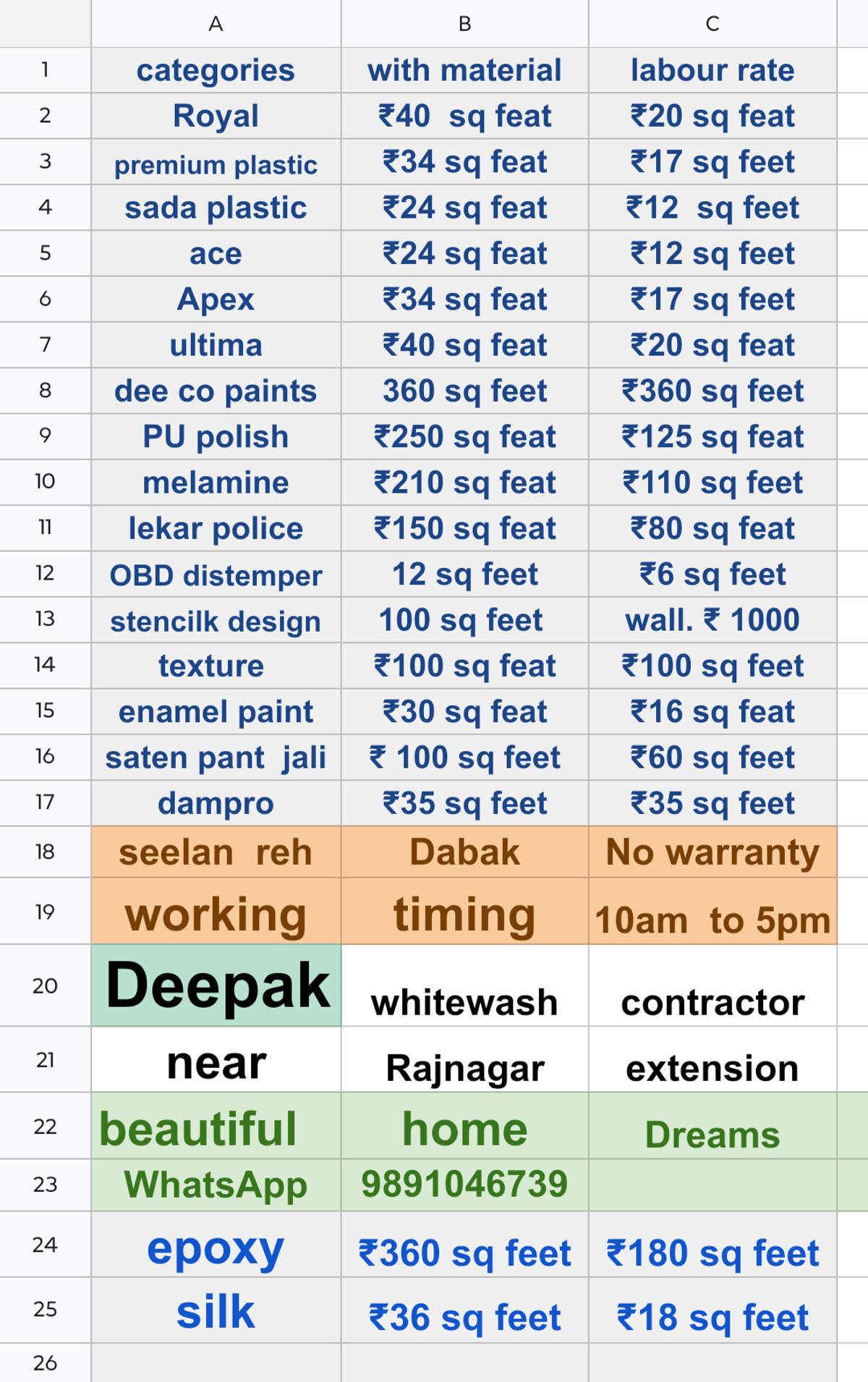
Task: Select the 'PU polish' cell
Action: point(216,436)
